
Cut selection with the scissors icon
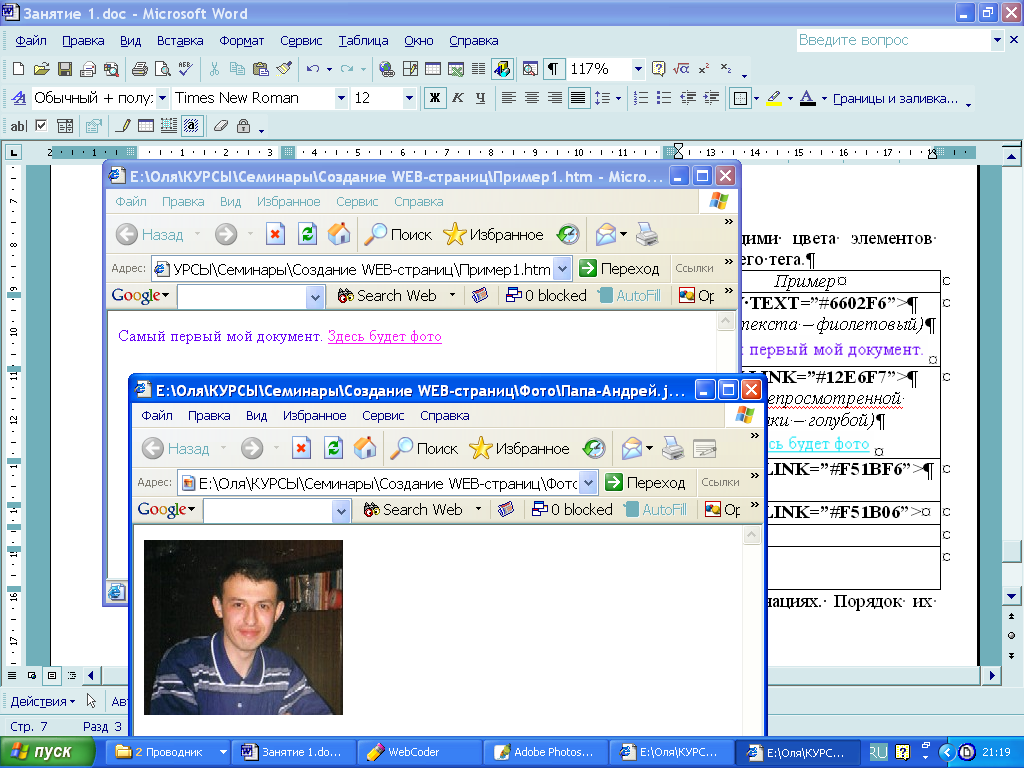[x=214, y=69]
